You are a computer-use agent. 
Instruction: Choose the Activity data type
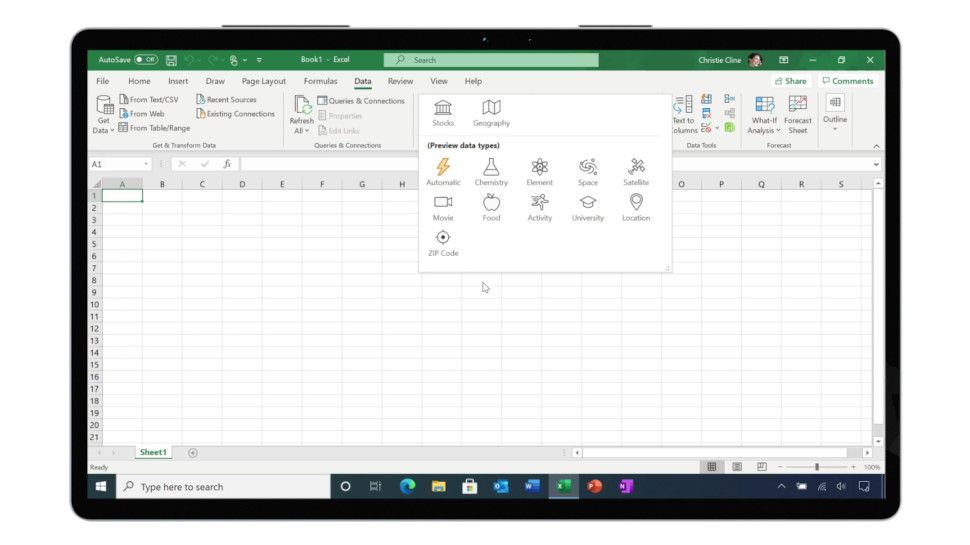point(539,207)
